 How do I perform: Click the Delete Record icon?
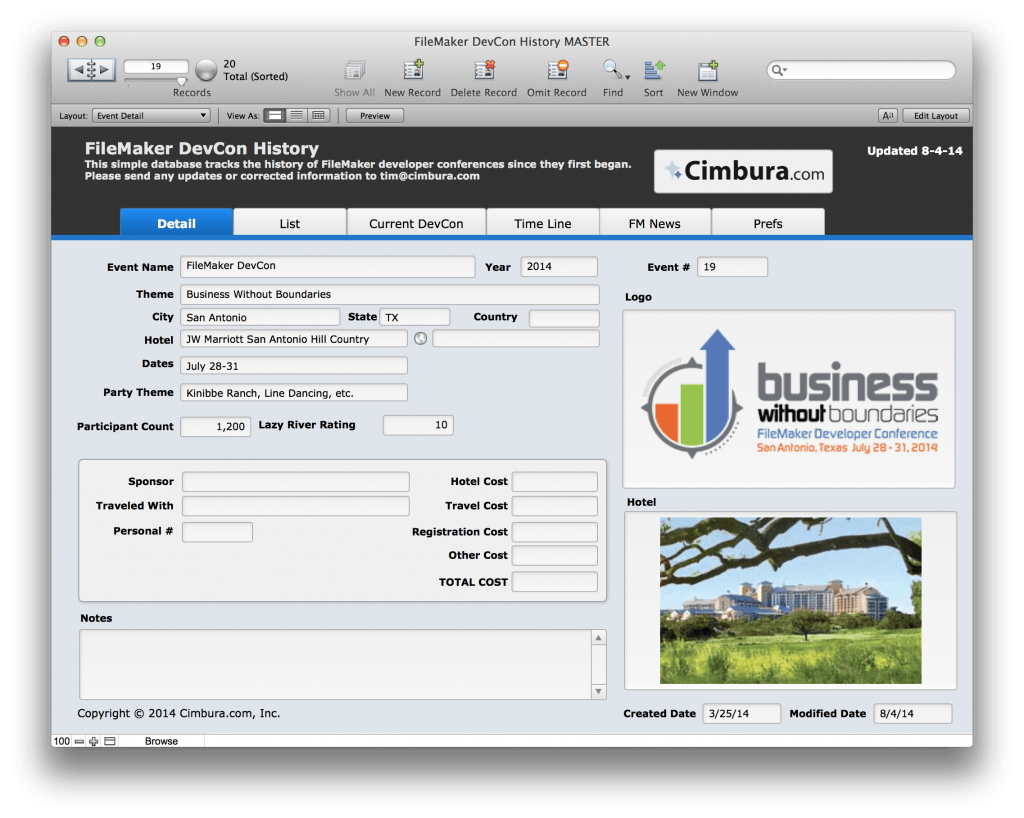point(485,71)
